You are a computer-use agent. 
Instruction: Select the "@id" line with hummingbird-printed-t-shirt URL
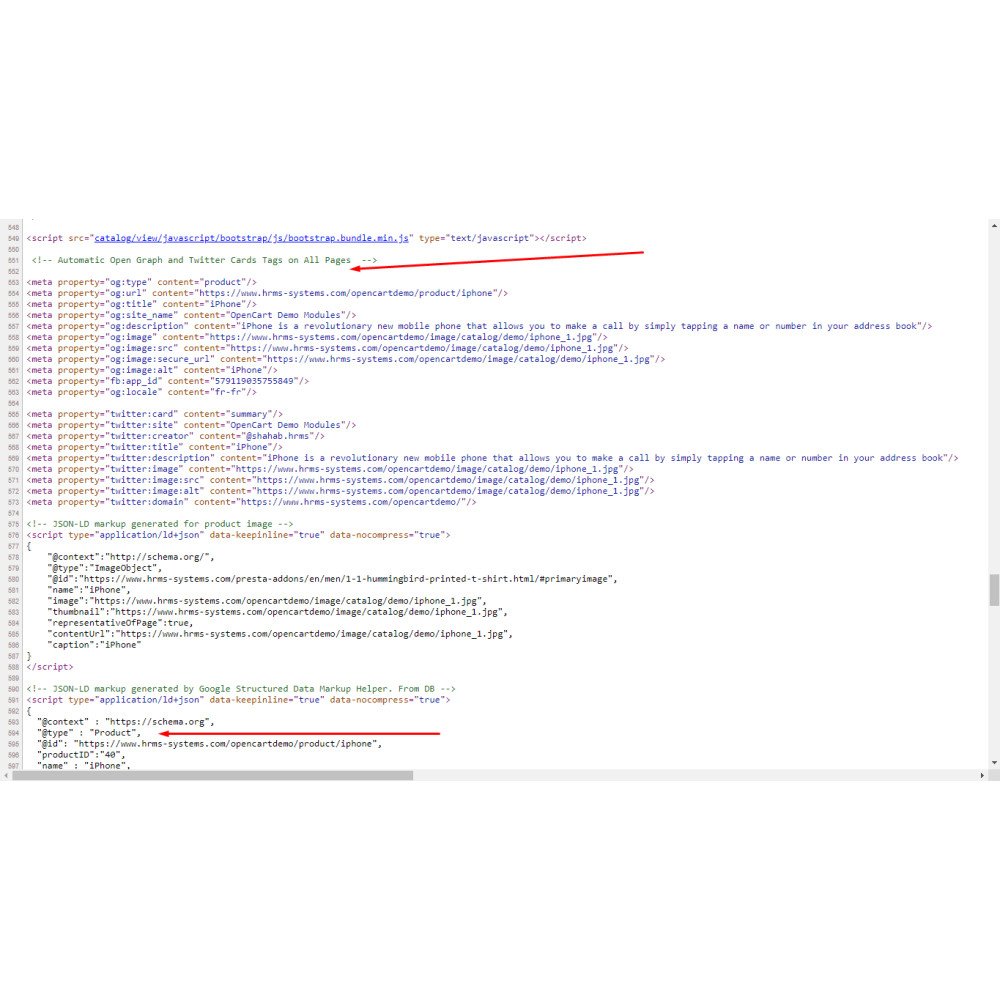pyautogui.click(x=332, y=579)
